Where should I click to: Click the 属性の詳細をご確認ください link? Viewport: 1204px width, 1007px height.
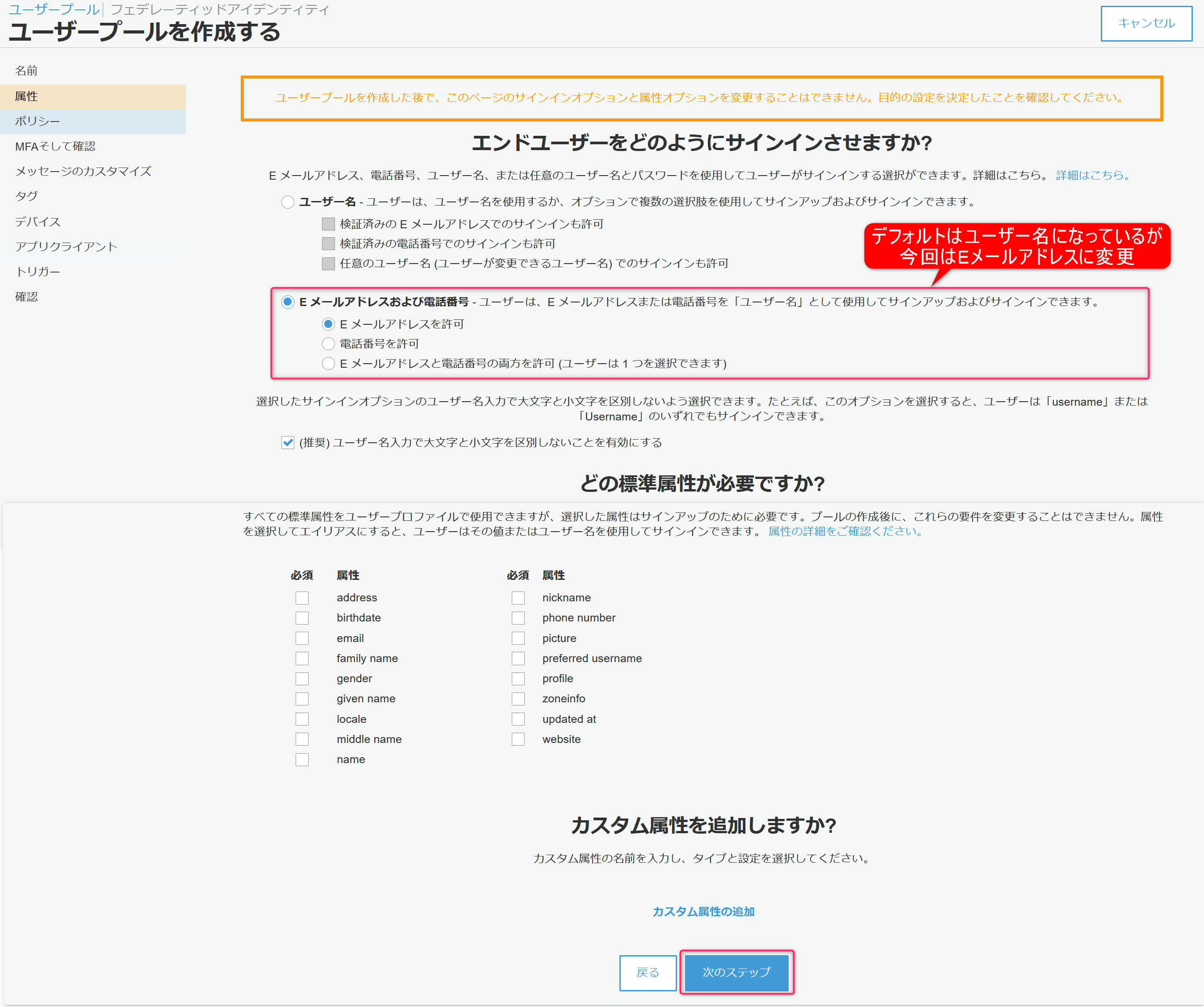[x=844, y=531]
